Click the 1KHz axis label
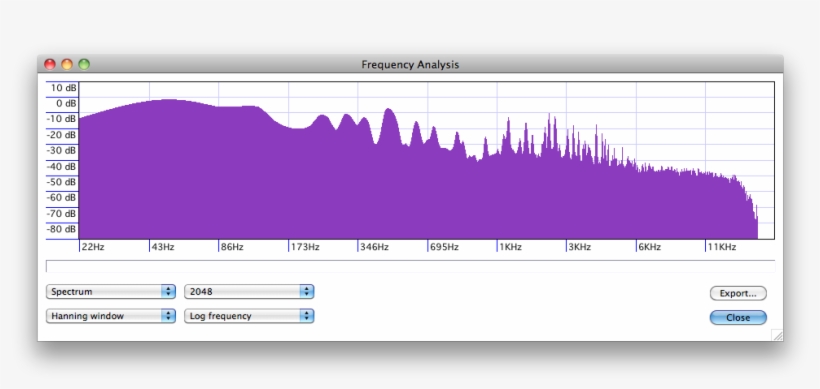The height and width of the screenshot is (389, 820). click(x=510, y=247)
